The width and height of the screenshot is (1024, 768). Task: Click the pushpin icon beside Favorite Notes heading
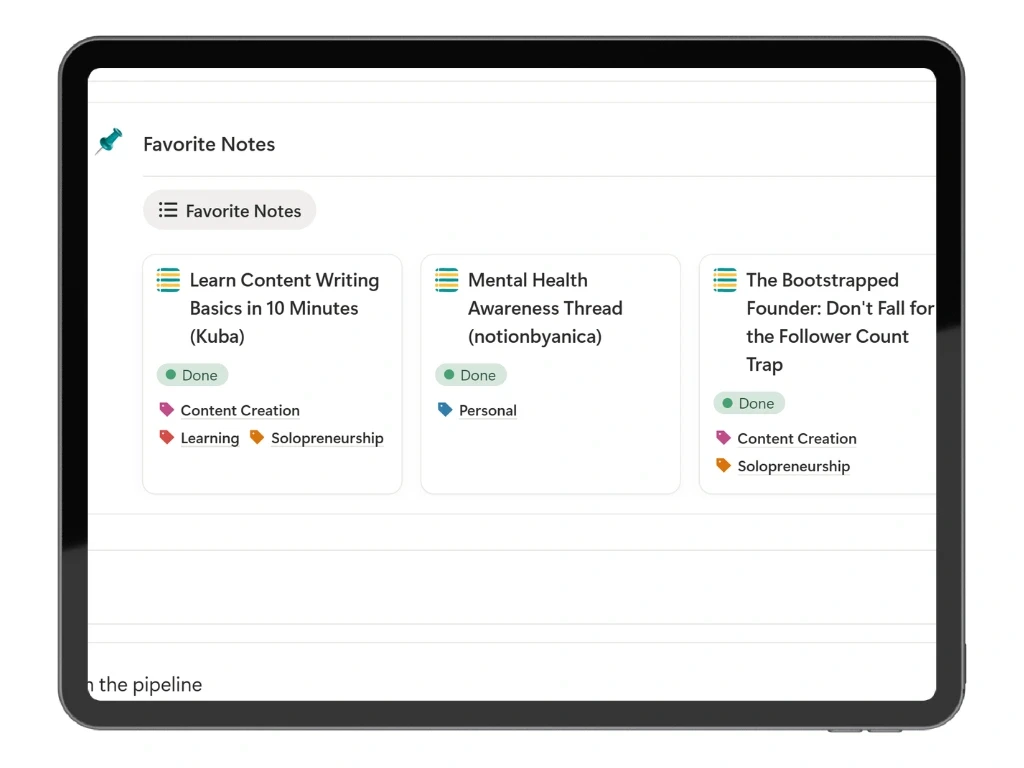108,142
